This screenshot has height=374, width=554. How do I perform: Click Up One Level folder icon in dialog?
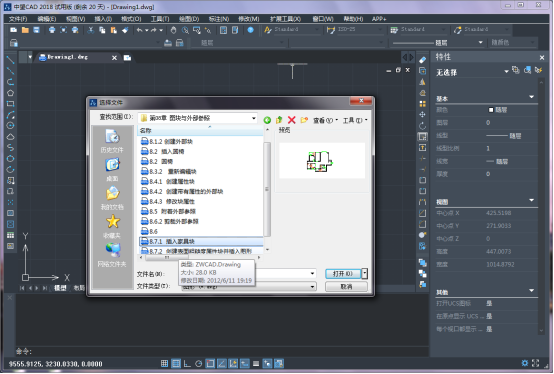(x=279, y=120)
